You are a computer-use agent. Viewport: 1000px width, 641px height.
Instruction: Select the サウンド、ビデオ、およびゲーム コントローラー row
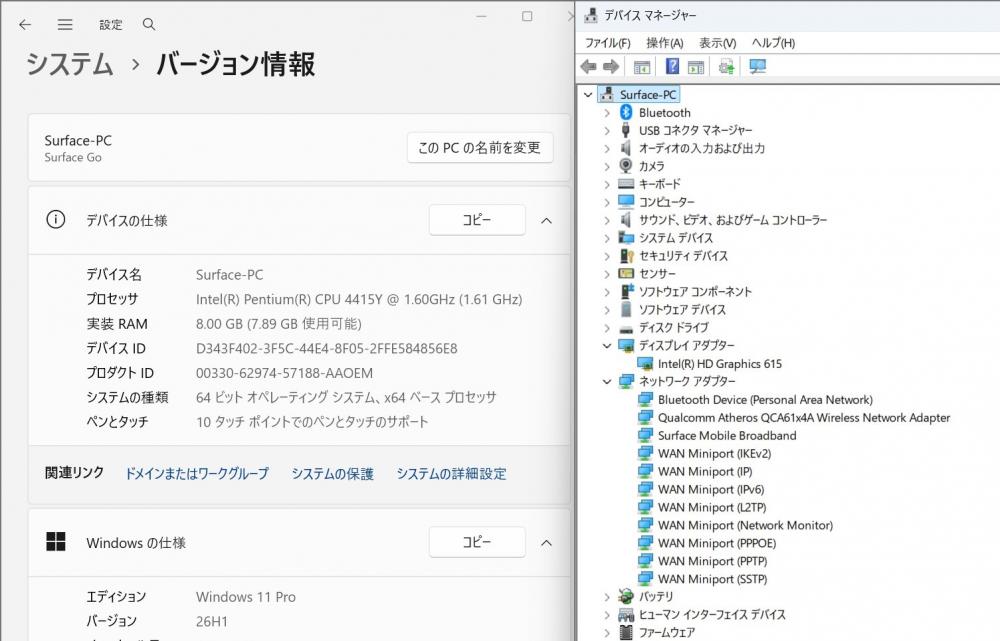coord(733,220)
